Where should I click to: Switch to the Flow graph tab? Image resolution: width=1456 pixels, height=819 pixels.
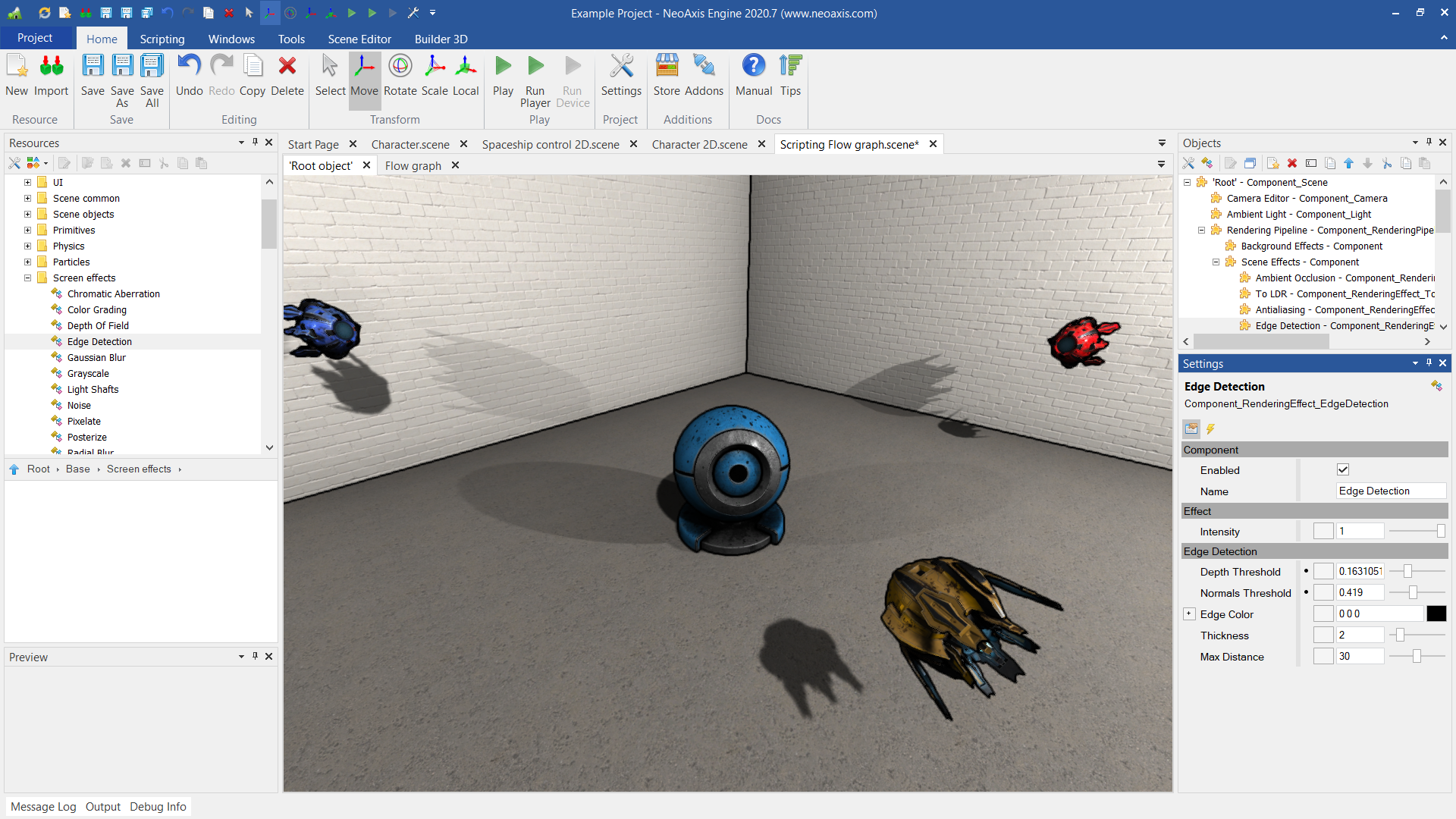click(x=413, y=165)
